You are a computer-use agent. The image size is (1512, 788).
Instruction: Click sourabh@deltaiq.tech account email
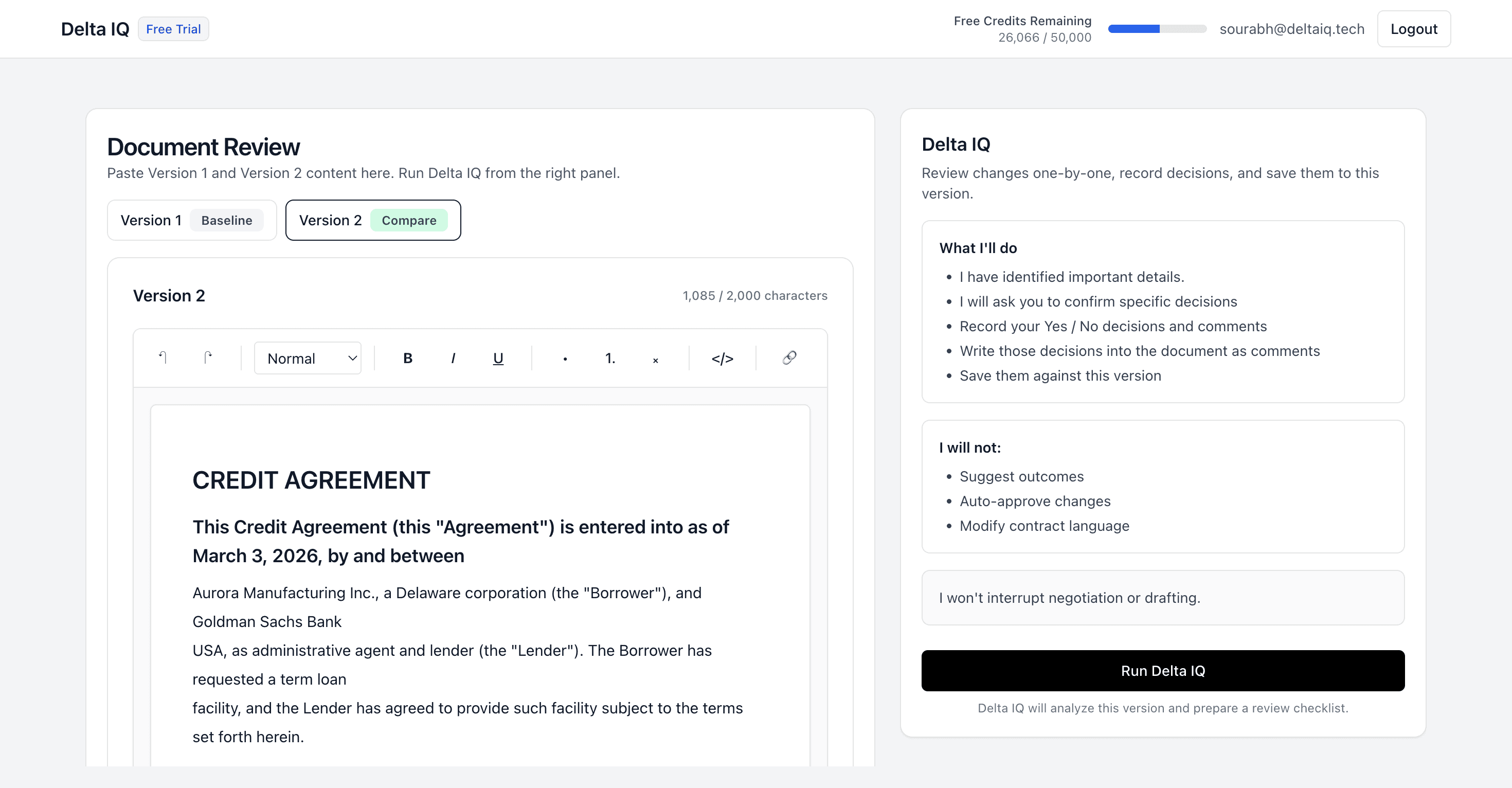[1292, 28]
